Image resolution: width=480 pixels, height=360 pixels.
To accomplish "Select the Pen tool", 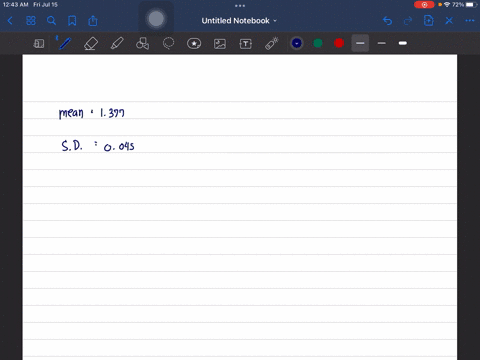I will click(65, 43).
